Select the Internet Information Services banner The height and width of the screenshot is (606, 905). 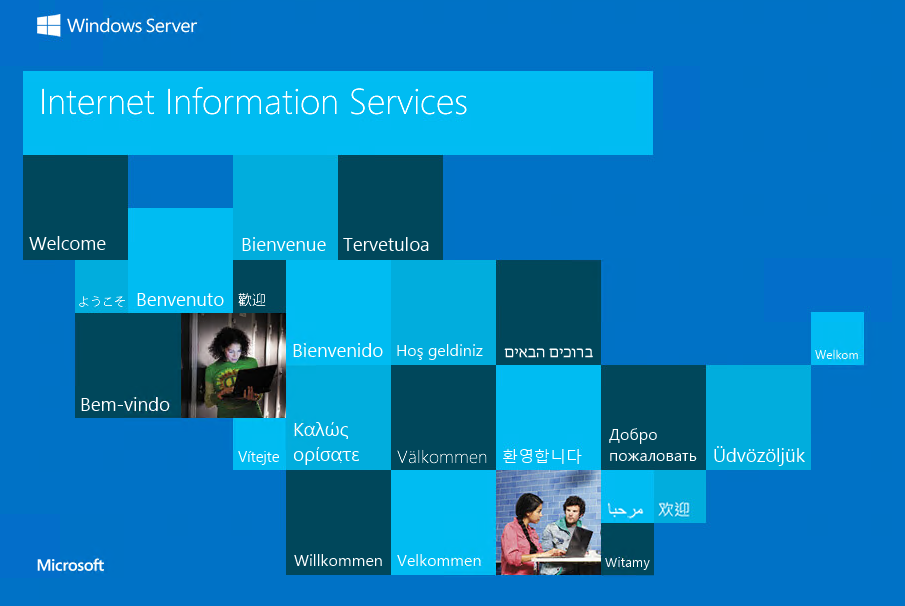coord(337,112)
